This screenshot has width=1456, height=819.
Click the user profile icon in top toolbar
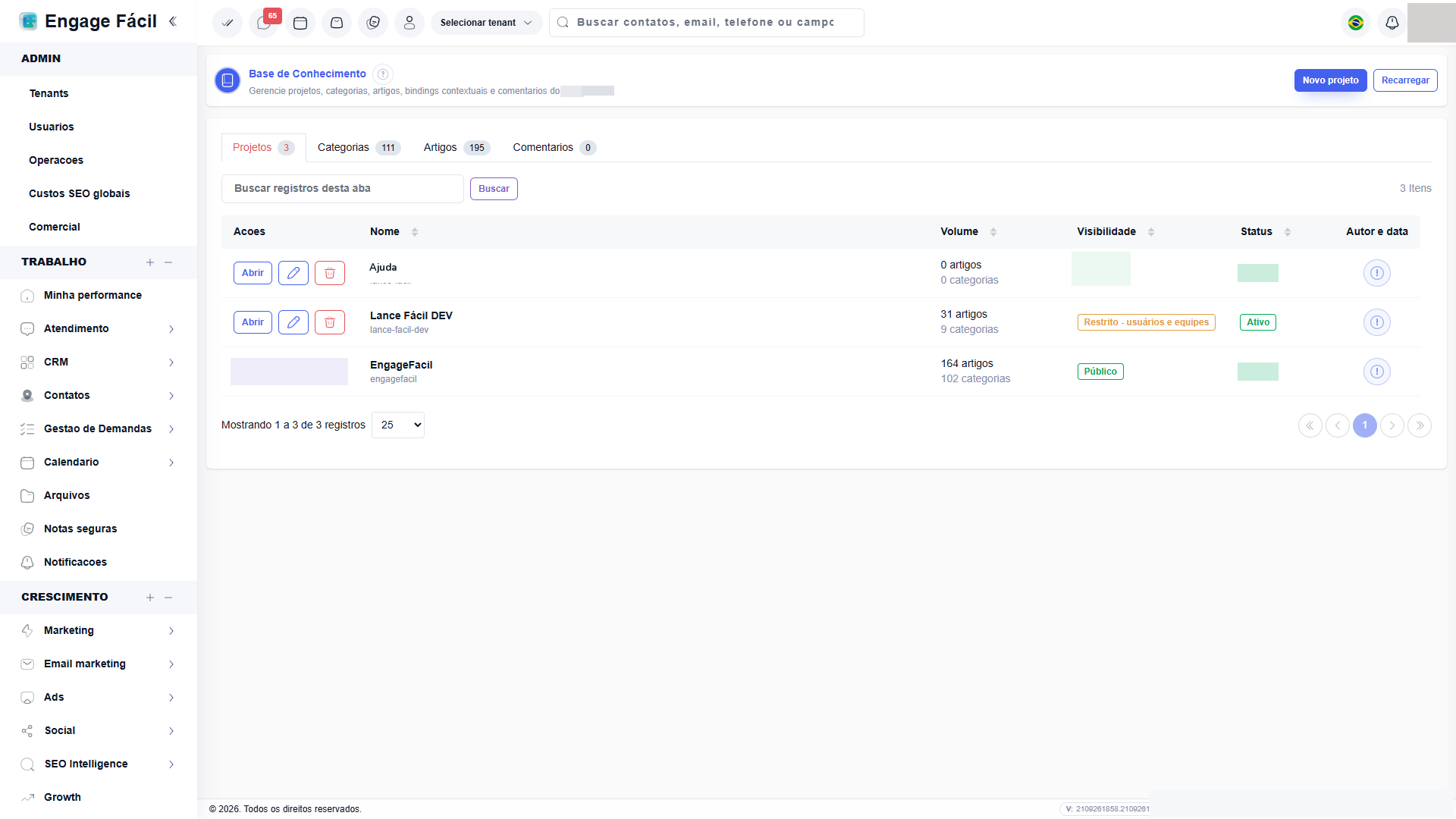[x=409, y=23]
